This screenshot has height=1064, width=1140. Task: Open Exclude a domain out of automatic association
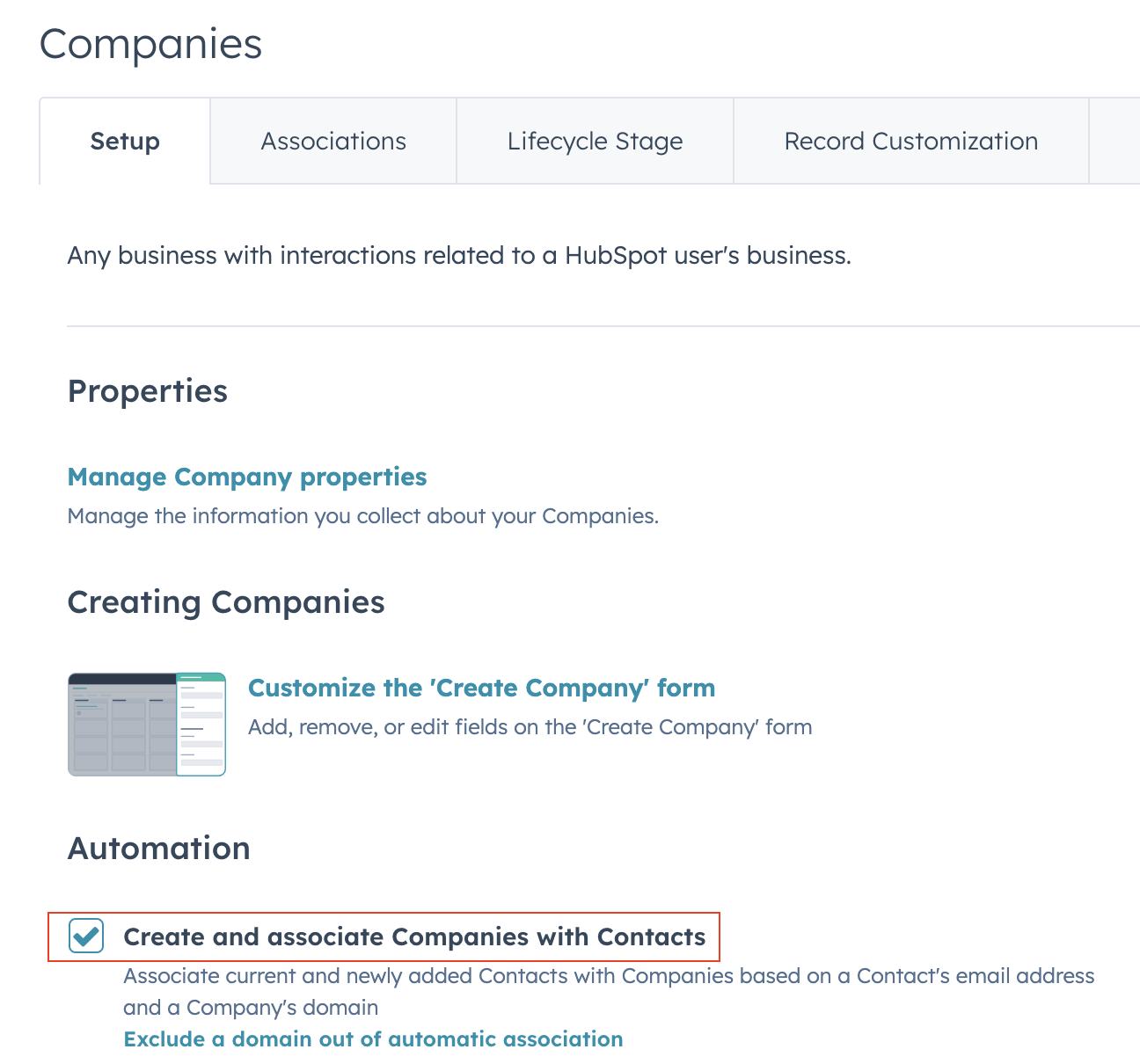(373, 1039)
